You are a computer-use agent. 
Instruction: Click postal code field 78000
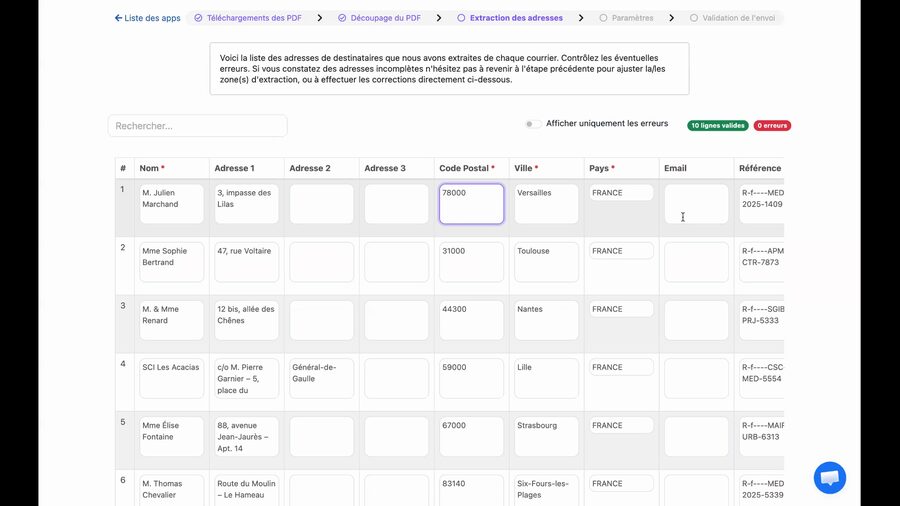[471, 204]
